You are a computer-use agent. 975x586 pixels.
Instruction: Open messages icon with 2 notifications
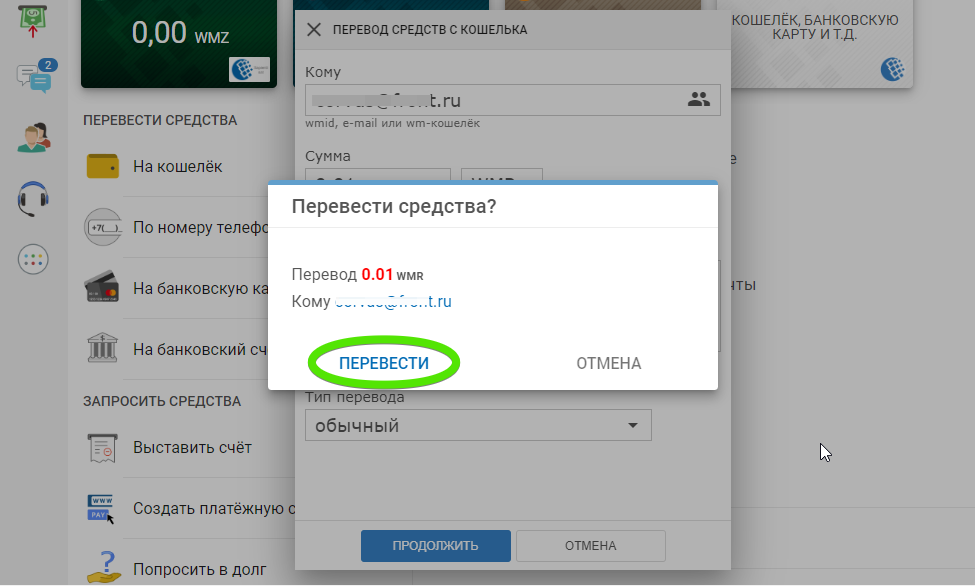point(35,77)
